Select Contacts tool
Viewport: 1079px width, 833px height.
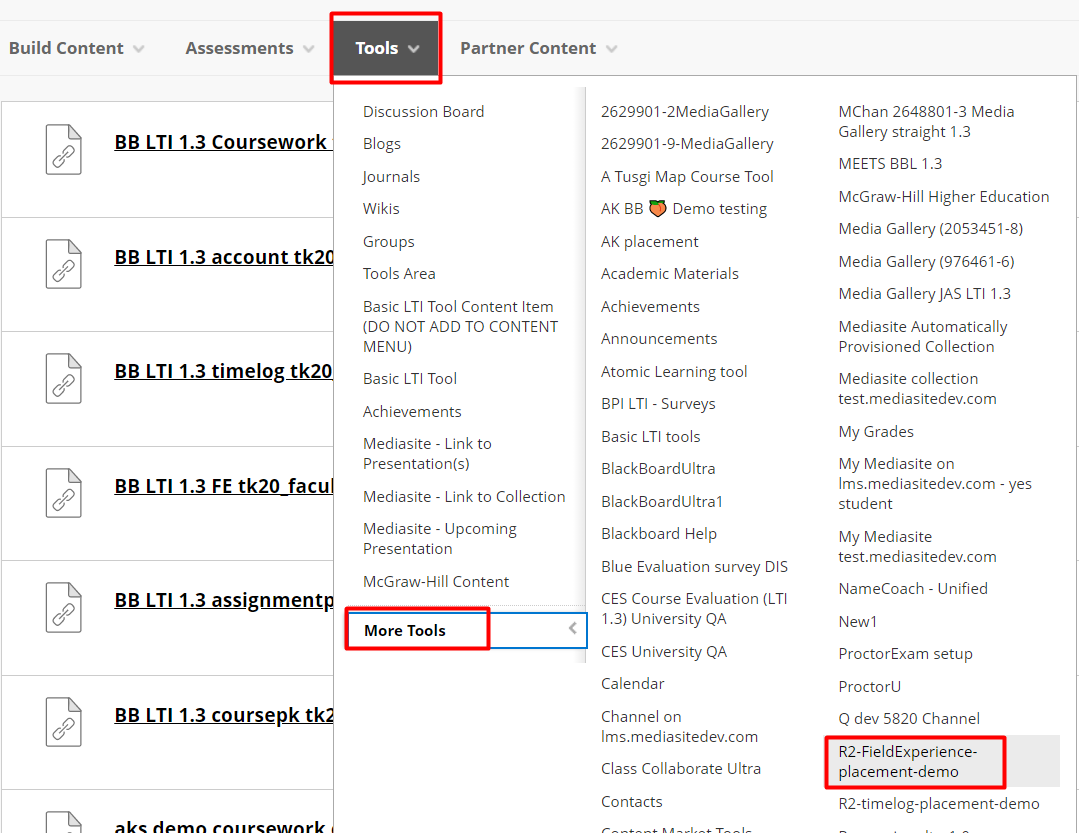pyautogui.click(x=631, y=802)
